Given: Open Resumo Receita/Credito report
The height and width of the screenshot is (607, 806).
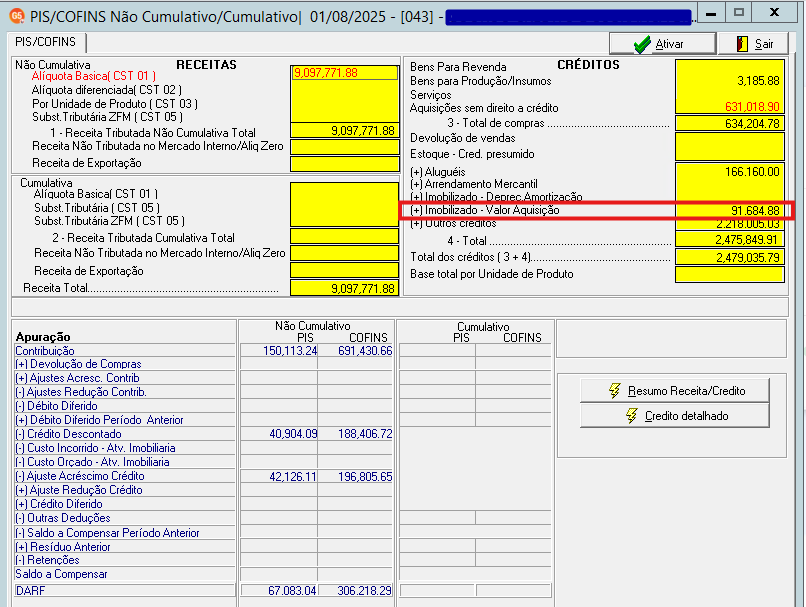Looking at the screenshot, I should [674, 391].
